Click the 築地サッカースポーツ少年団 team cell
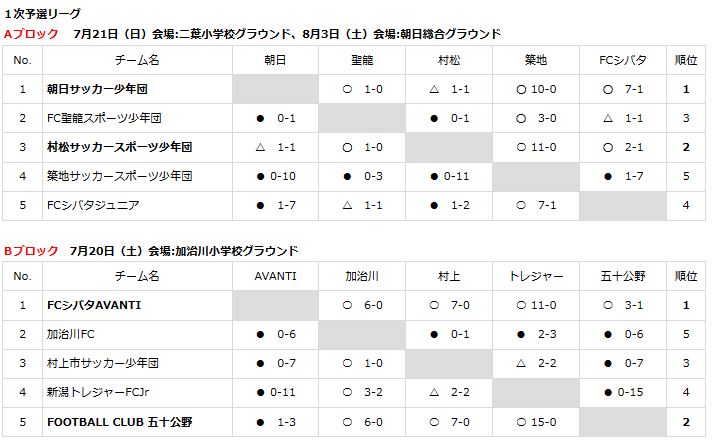Screen dimensions: 713x442 (x=120, y=176)
